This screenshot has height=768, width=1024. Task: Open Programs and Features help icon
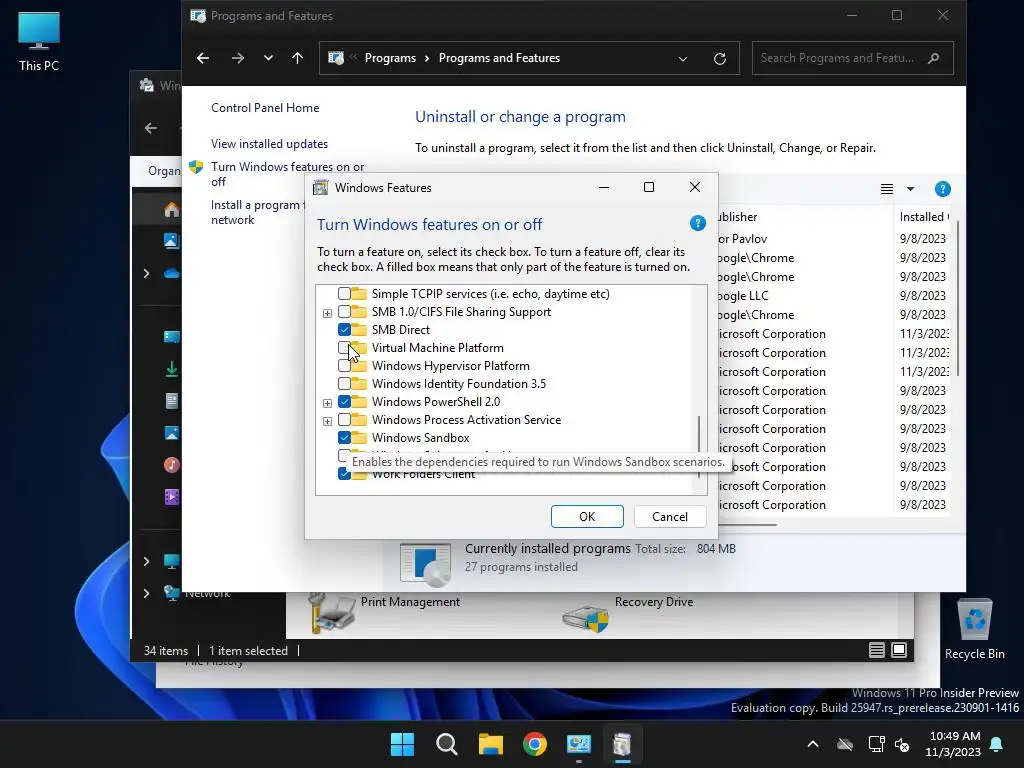[x=942, y=189]
